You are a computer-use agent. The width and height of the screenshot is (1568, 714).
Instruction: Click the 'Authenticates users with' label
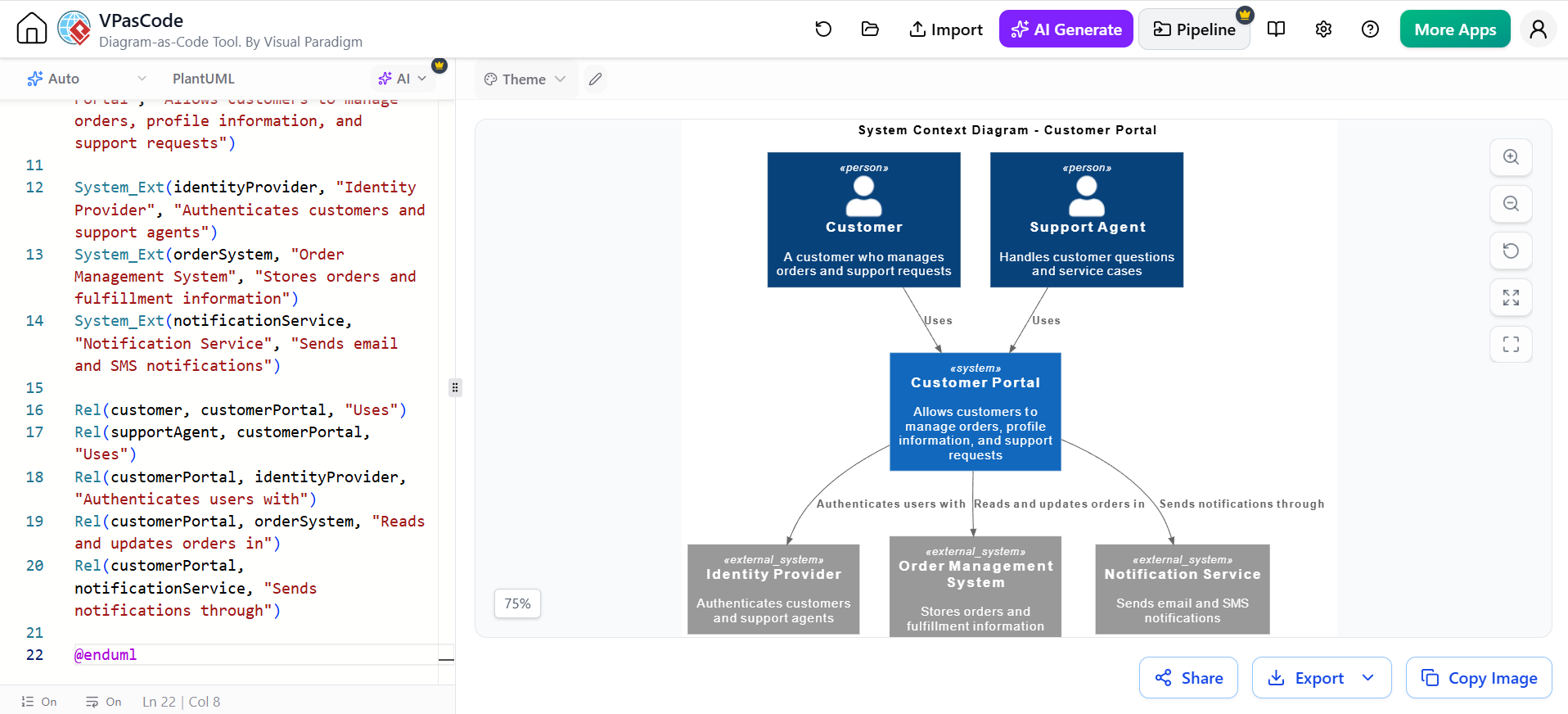click(890, 504)
